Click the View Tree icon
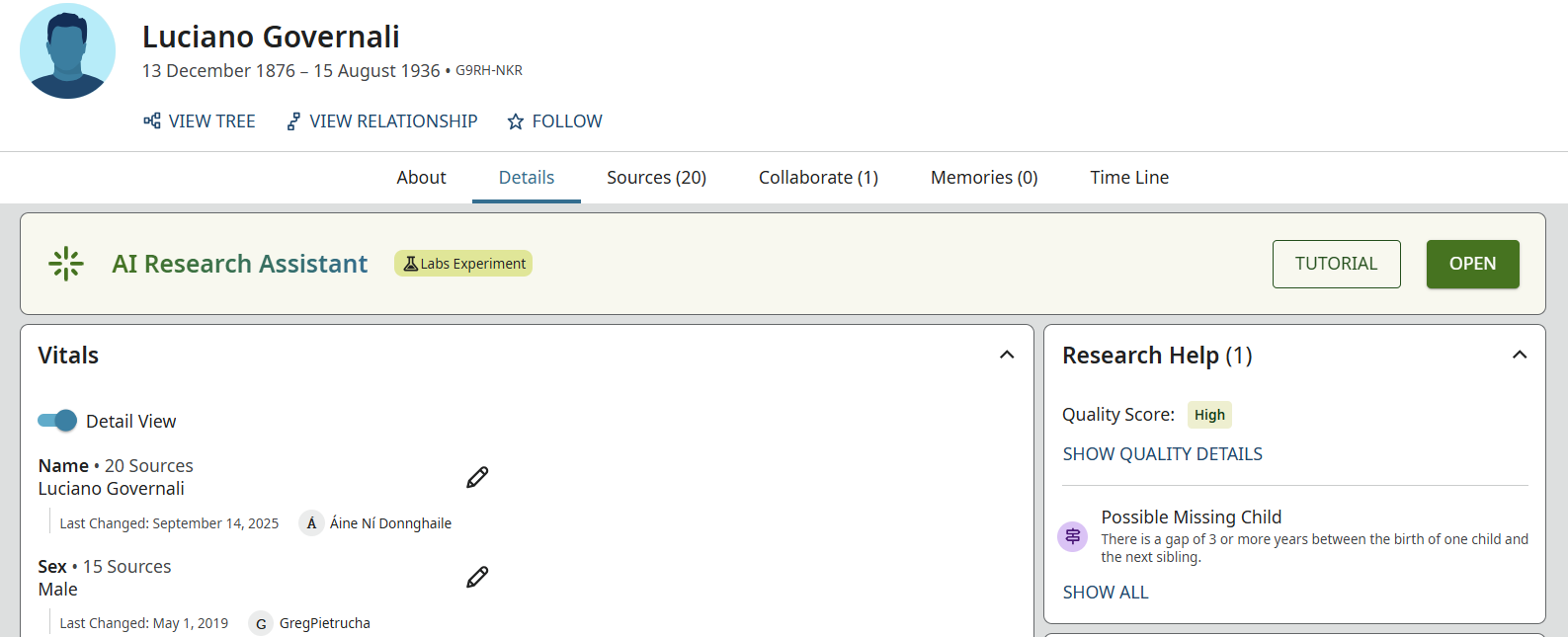Image resolution: width=1568 pixels, height=637 pixels. (x=152, y=120)
